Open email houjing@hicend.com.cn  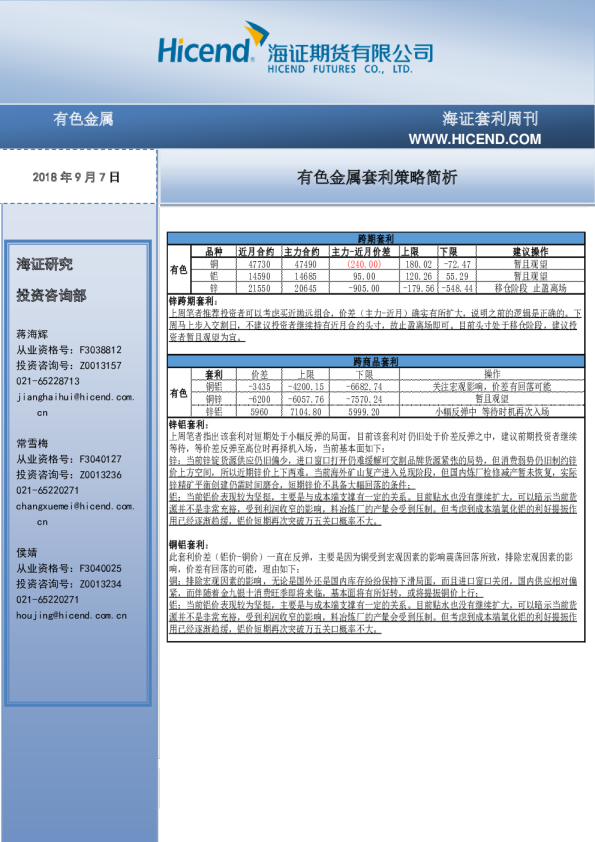pyautogui.click(x=71, y=615)
